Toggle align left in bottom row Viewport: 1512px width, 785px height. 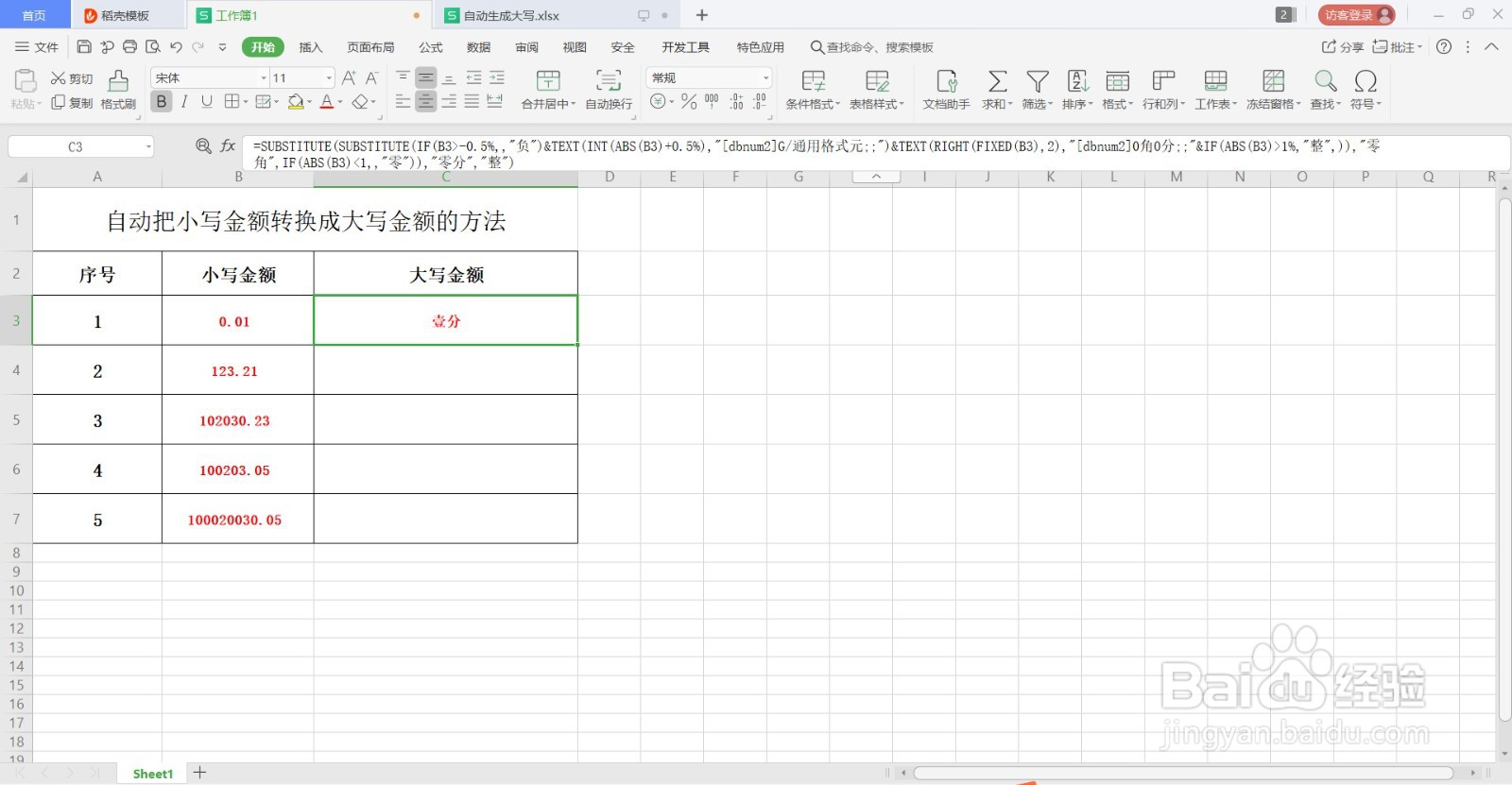pos(404,102)
